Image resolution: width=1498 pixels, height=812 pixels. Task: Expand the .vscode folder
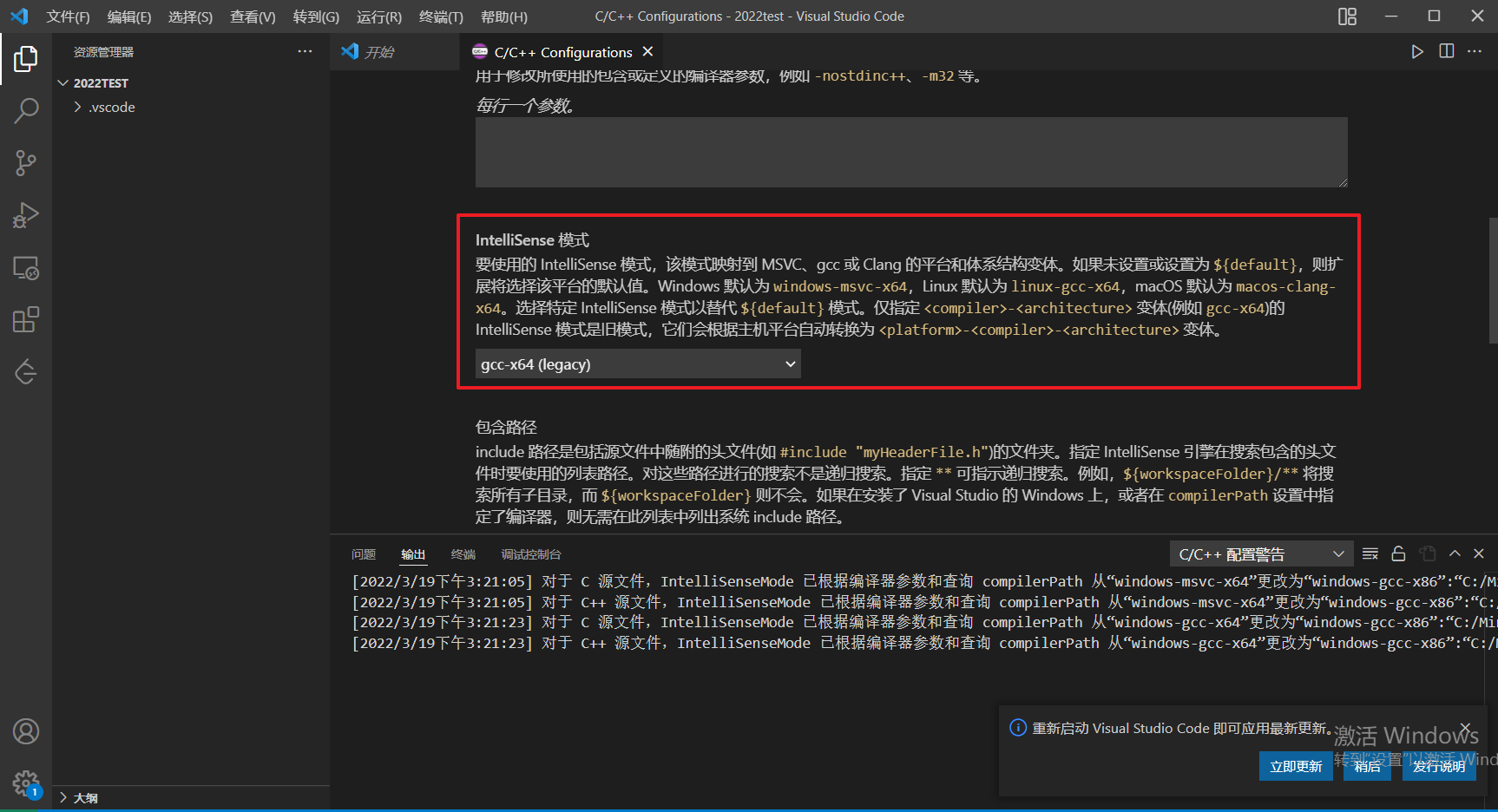click(111, 108)
